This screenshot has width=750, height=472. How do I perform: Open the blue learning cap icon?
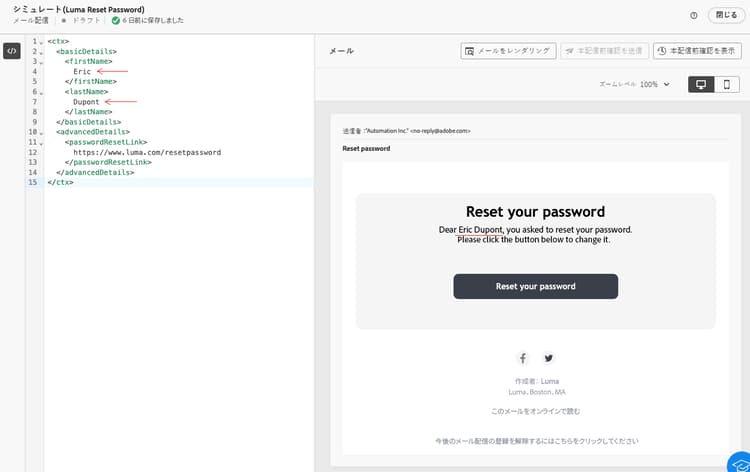[x=739, y=463]
